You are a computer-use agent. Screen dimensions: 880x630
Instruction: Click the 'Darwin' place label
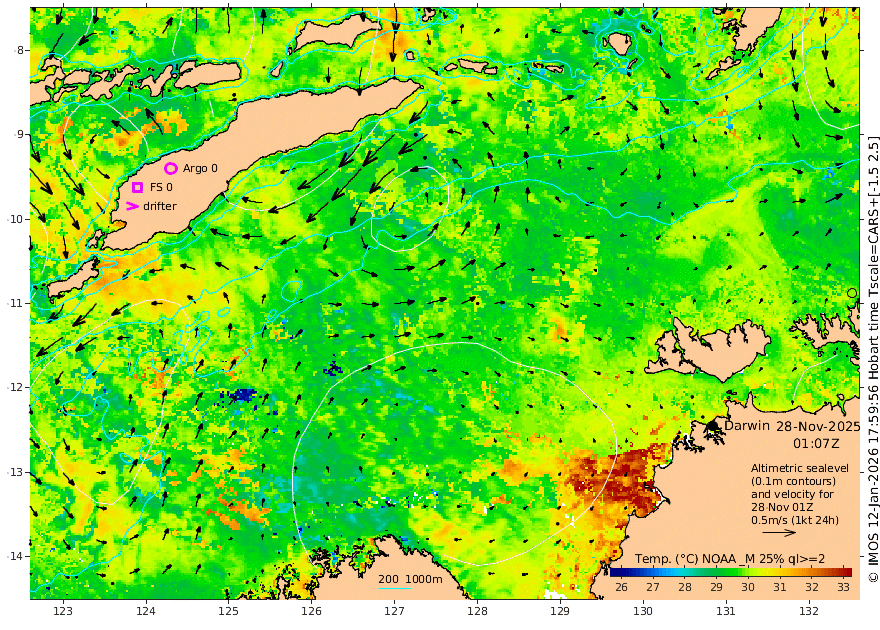click(746, 425)
